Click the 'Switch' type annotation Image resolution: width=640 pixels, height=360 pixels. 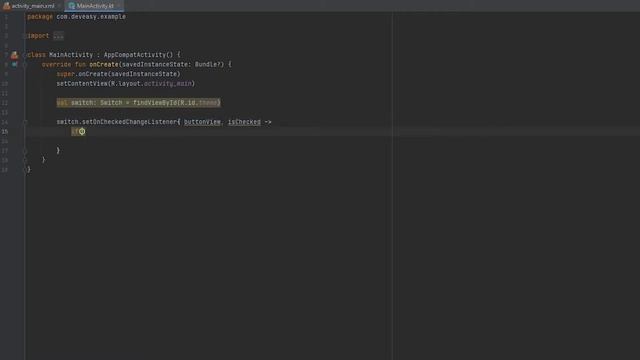pos(111,103)
